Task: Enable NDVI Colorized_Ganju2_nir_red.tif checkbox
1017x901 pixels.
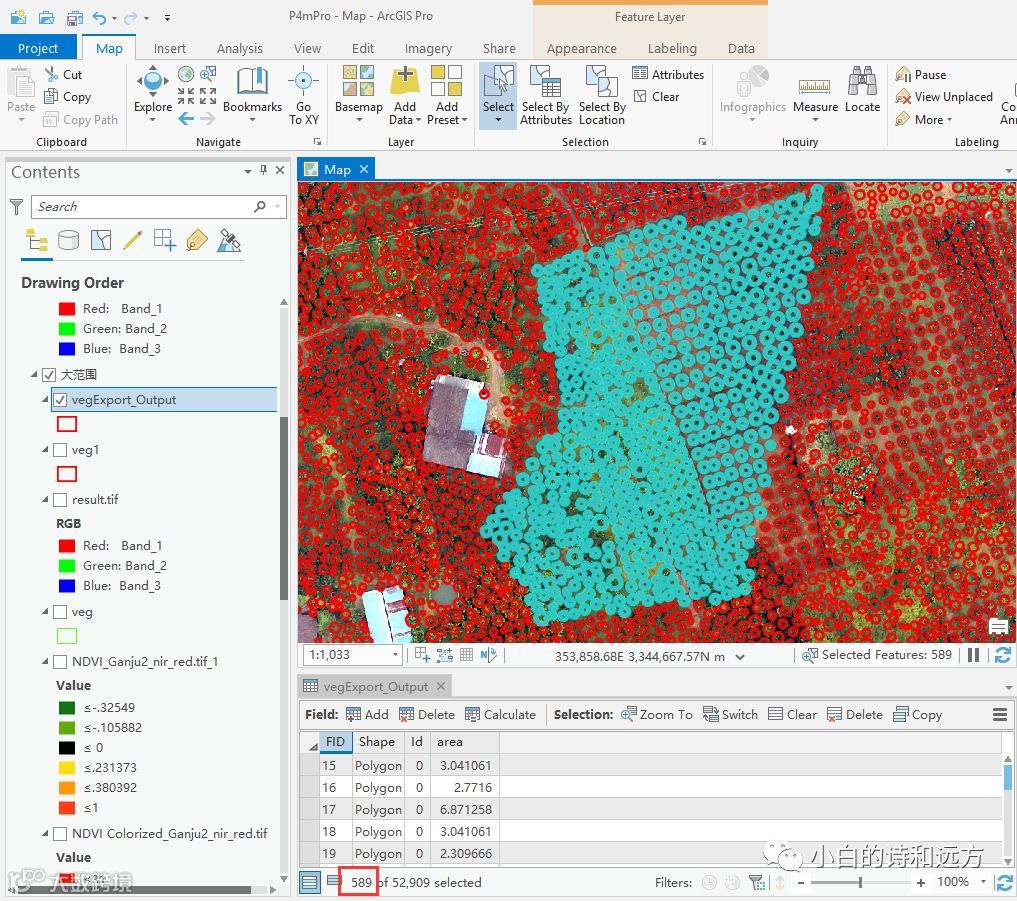Action: click(60, 834)
